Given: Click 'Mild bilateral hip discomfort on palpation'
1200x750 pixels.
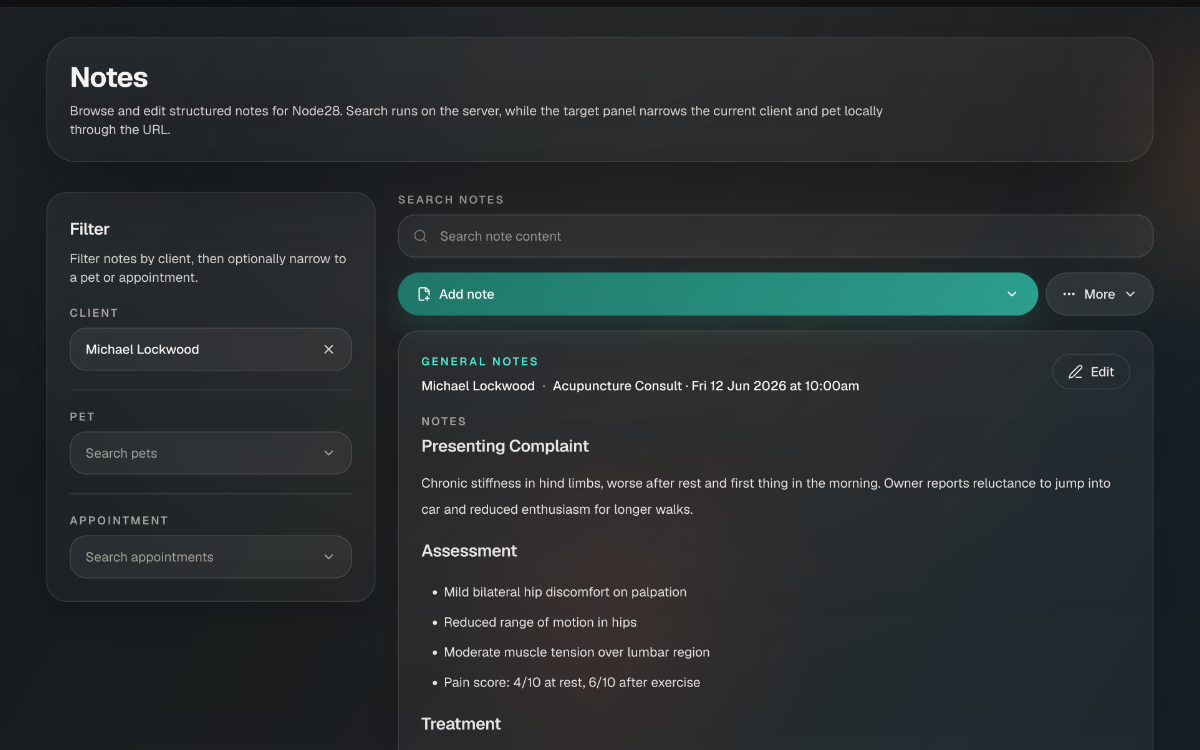Looking at the screenshot, I should pos(565,592).
